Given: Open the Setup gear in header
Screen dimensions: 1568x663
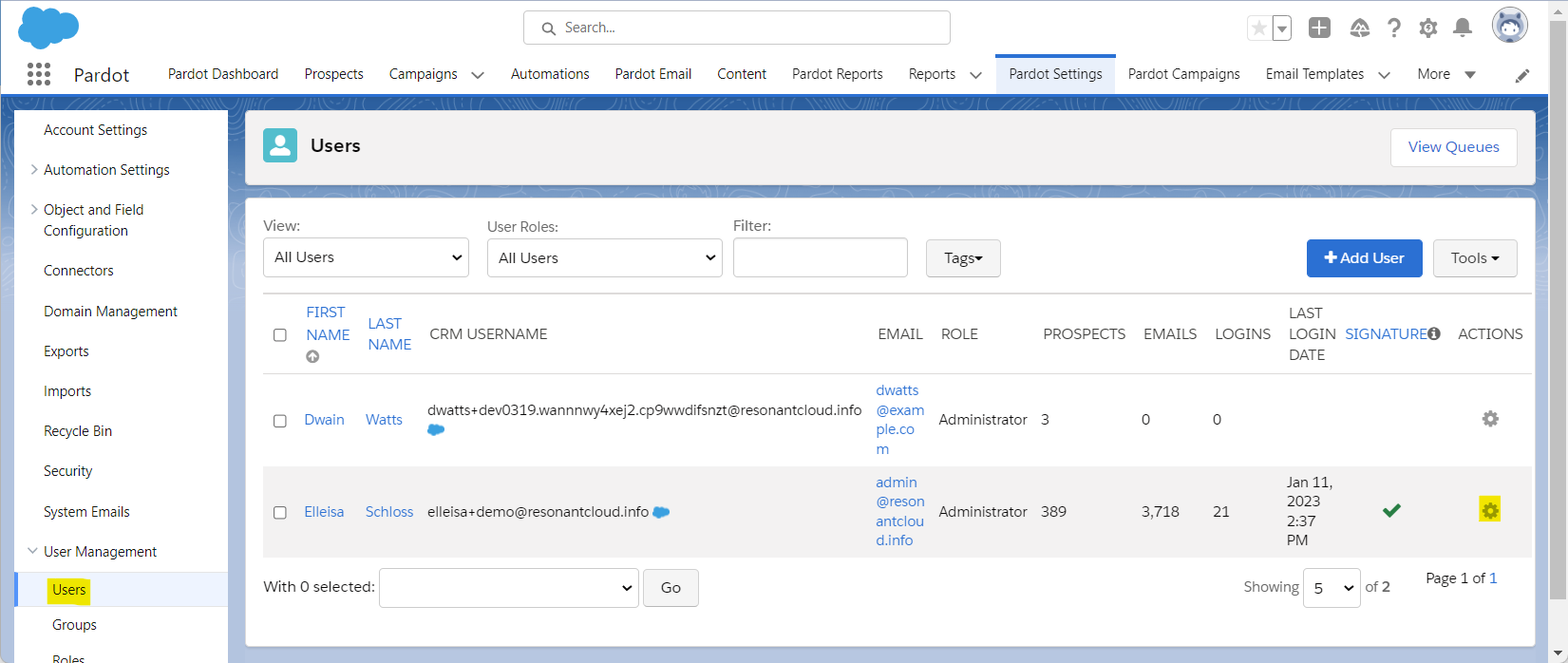Looking at the screenshot, I should [x=1428, y=28].
